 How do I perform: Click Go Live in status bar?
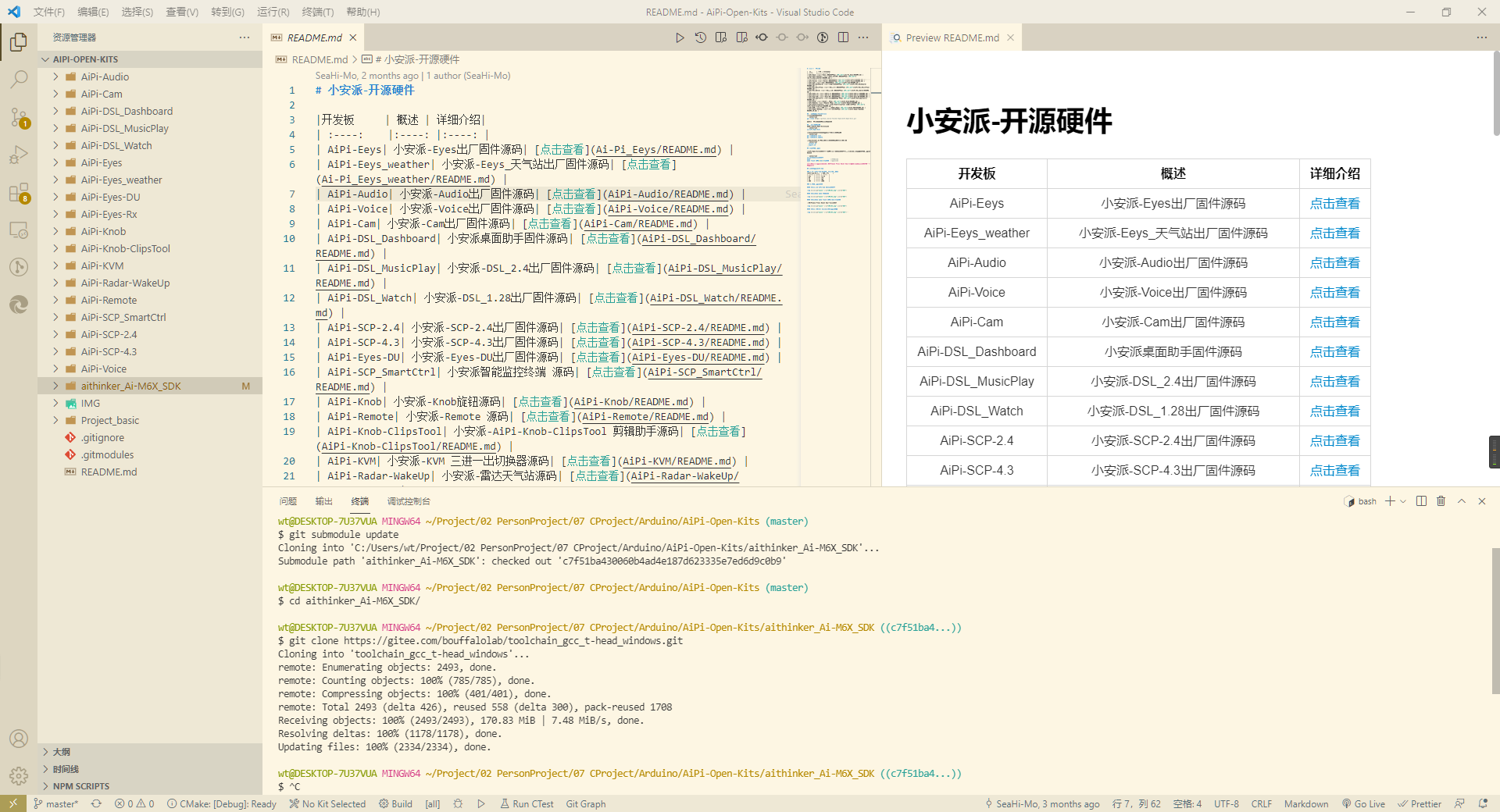(x=1363, y=803)
